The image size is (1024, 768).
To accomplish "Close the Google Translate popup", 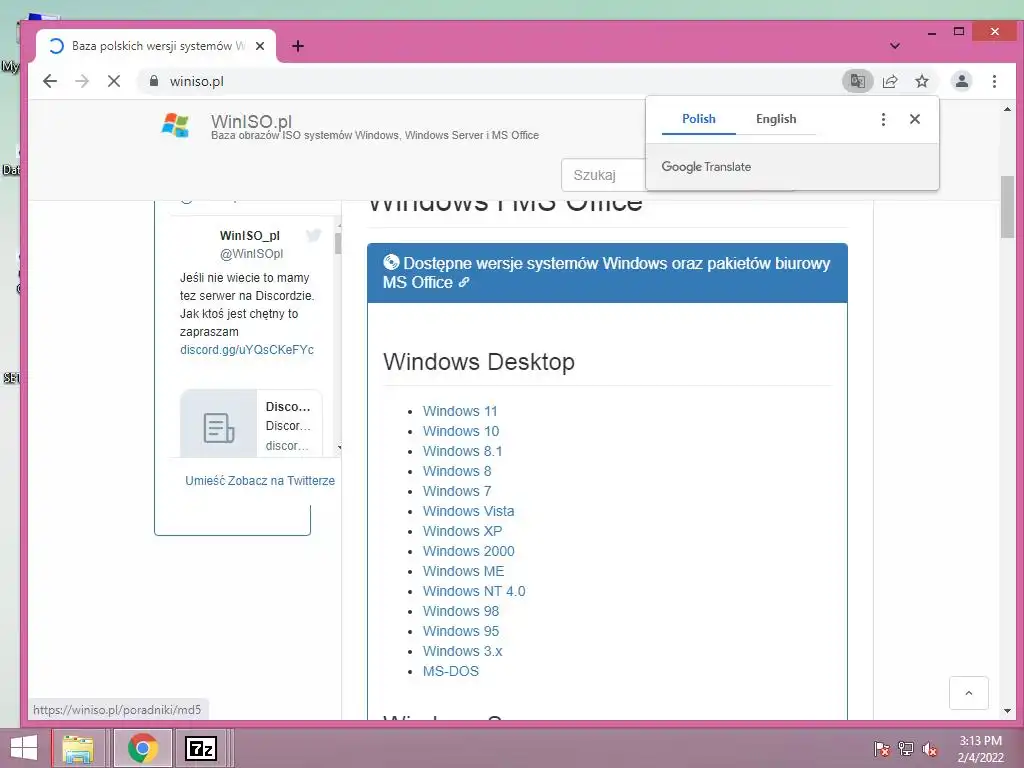I will [x=915, y=119].
